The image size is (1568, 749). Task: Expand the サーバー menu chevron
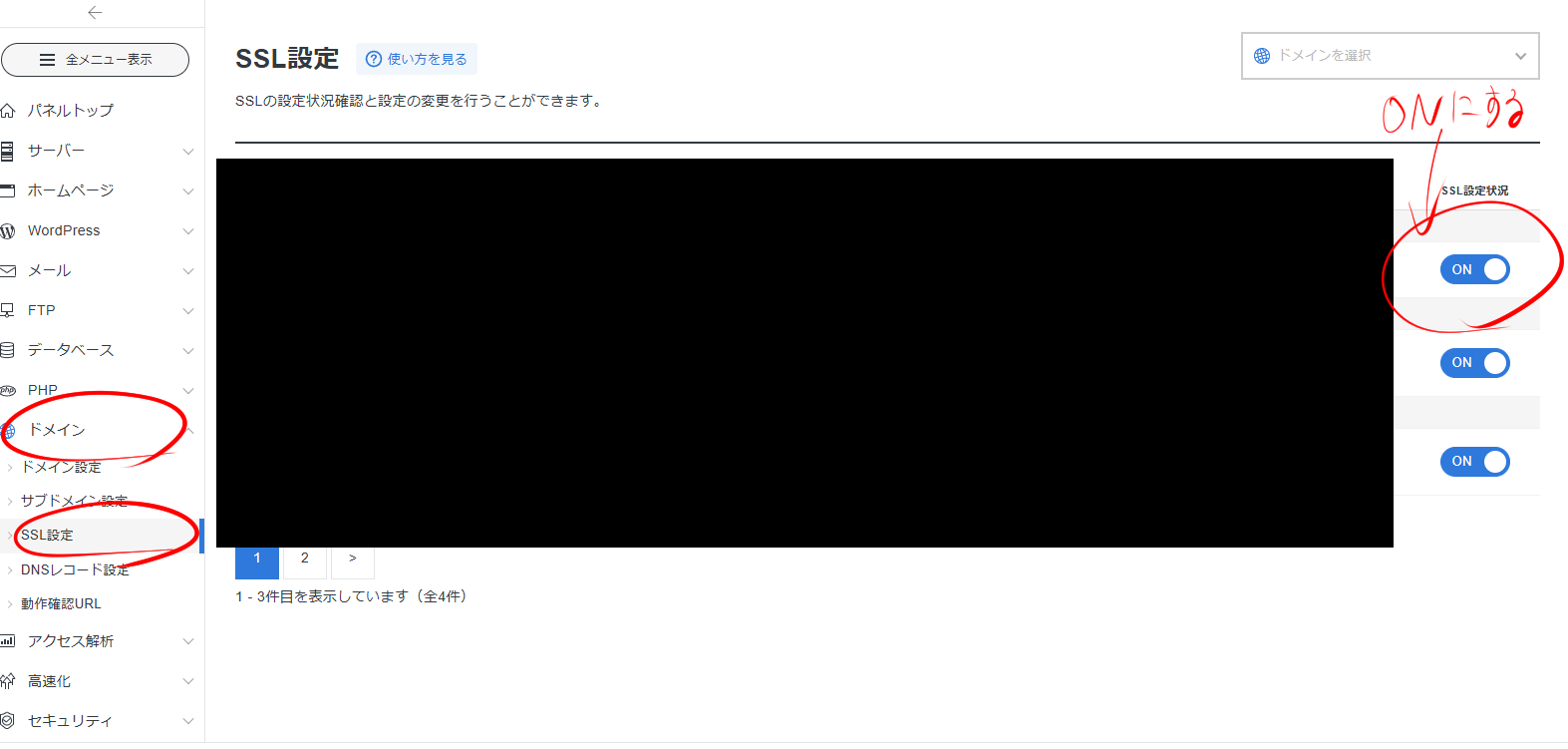pyautogui.click(x=188, y=152)
